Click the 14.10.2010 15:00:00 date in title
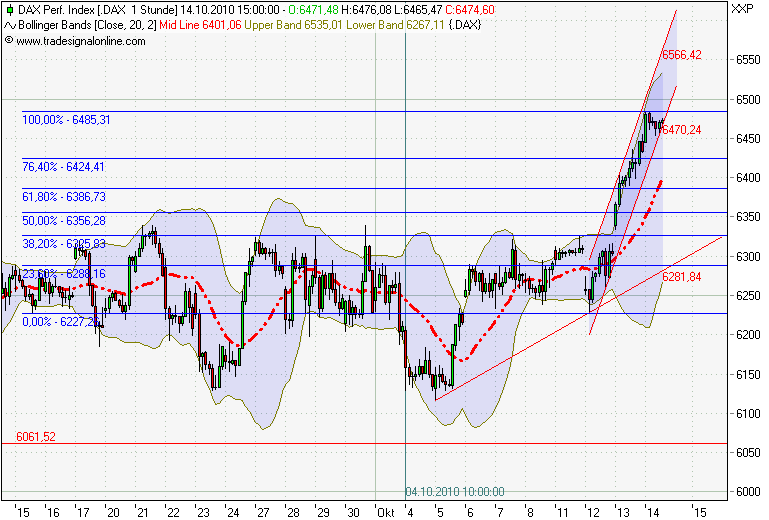This screenshot has height=520, width=769. [230, 10]
